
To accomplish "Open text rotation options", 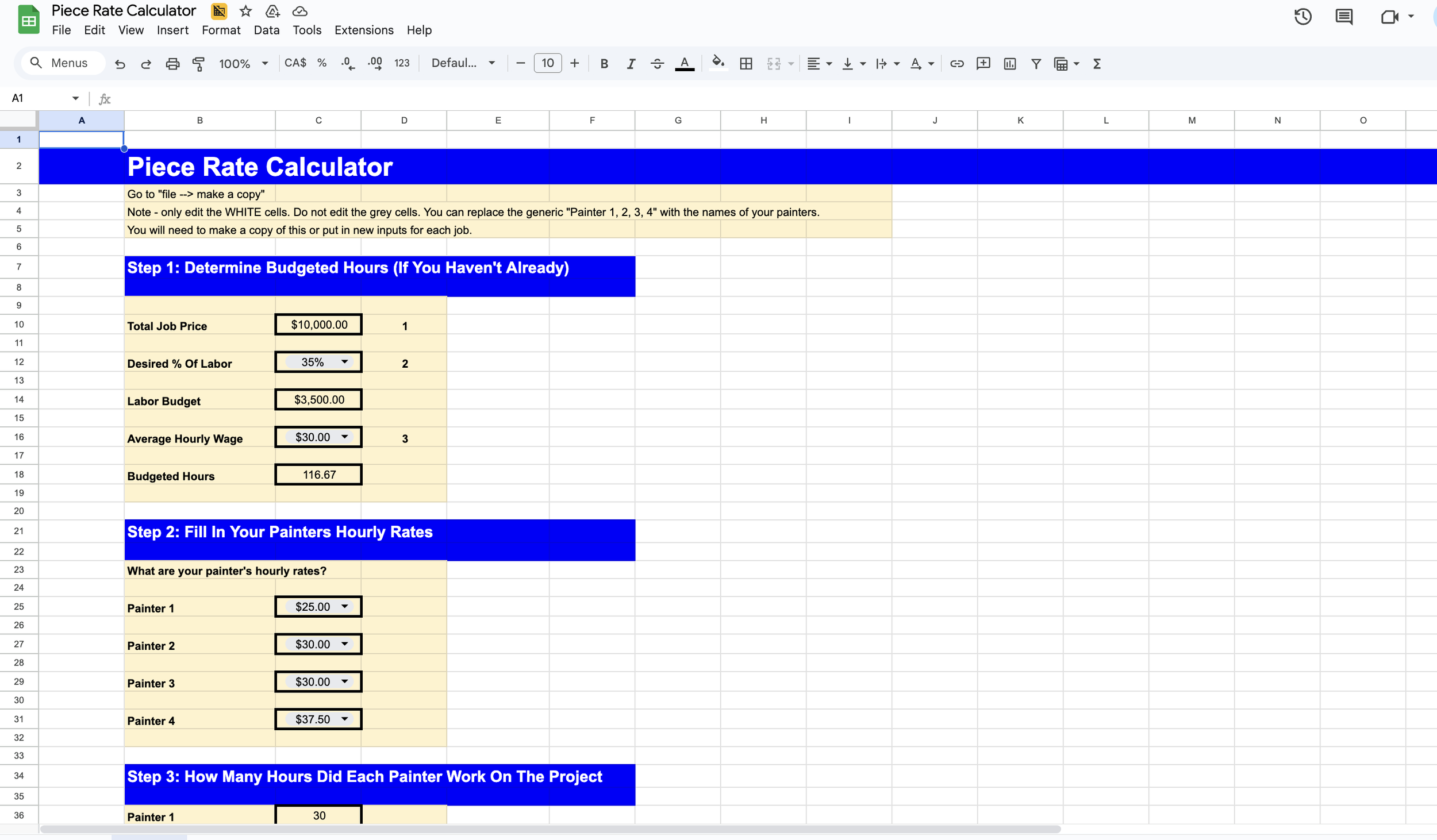I will (x=921, y=64).
